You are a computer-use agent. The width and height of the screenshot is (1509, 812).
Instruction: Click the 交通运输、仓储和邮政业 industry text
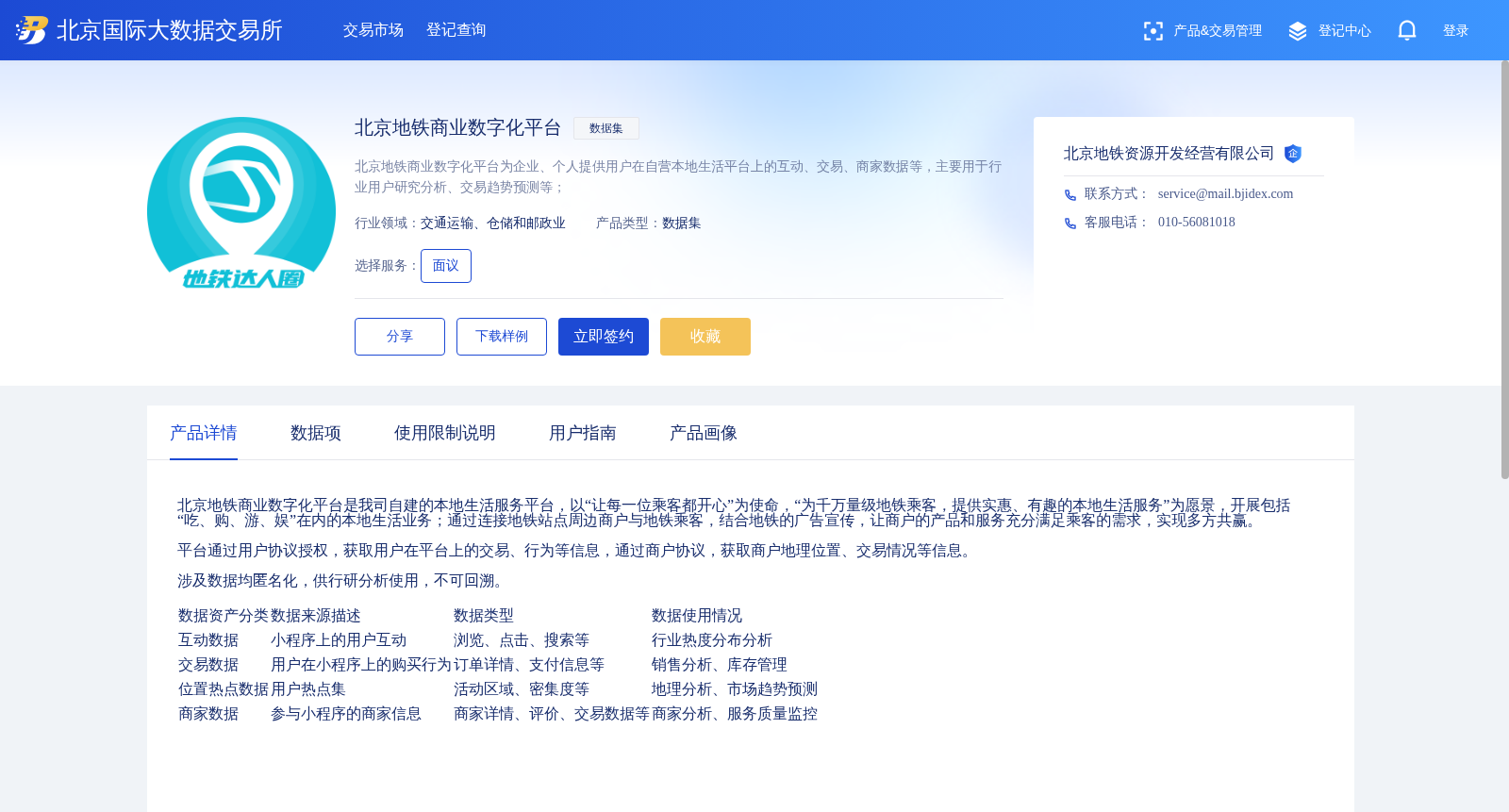pyautogui.click(x=493, y=224)
